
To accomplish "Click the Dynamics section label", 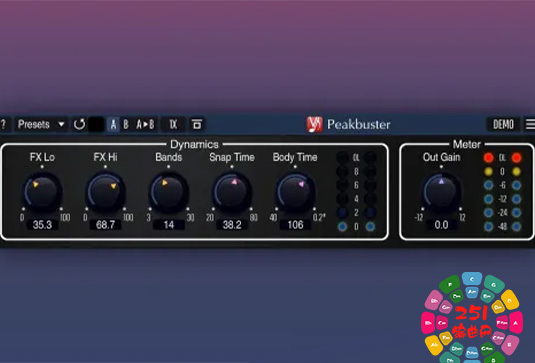I will pyautogui.click(x=194, y=144).
